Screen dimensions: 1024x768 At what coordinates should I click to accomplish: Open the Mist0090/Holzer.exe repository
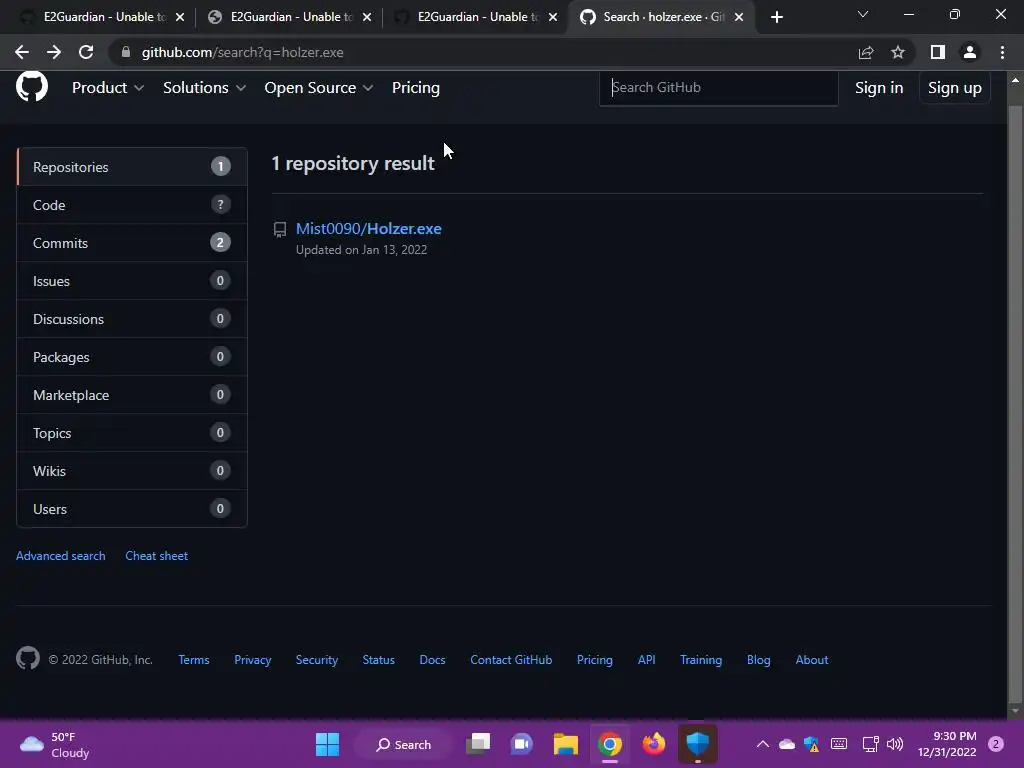coord(368,229)
